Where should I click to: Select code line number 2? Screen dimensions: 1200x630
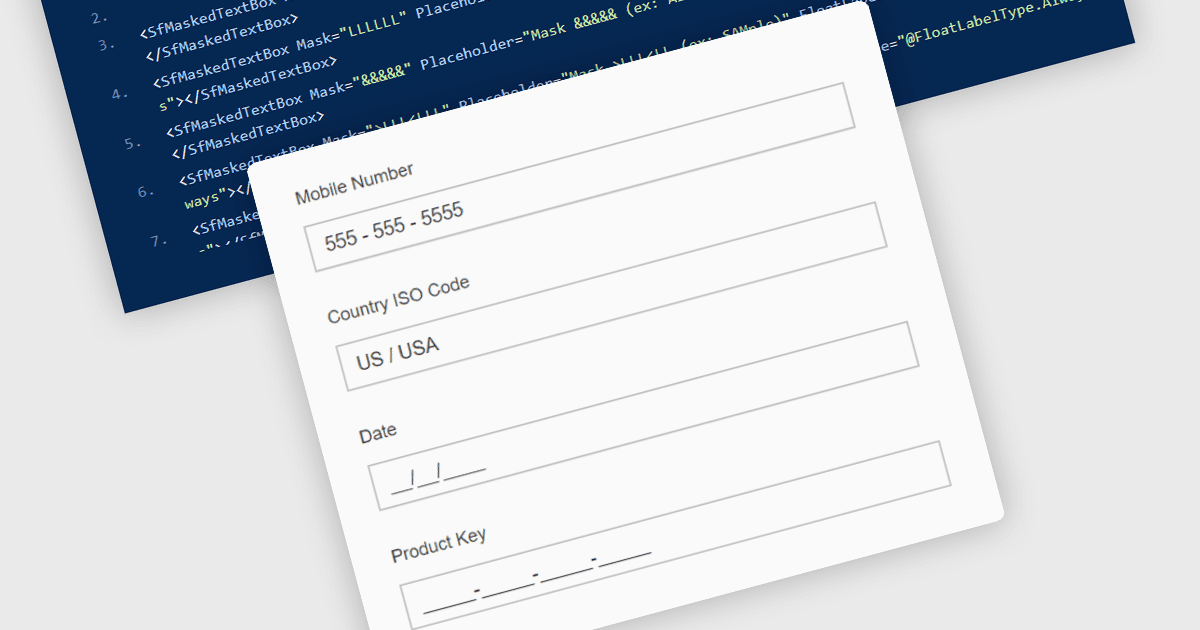(100, 18)
